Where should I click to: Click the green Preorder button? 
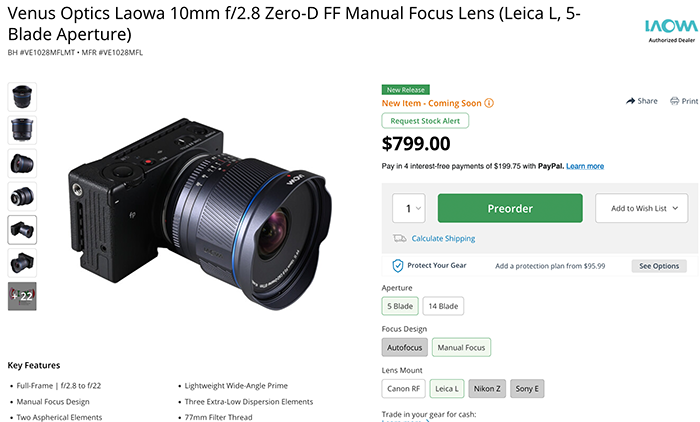[x=510, y=209]
